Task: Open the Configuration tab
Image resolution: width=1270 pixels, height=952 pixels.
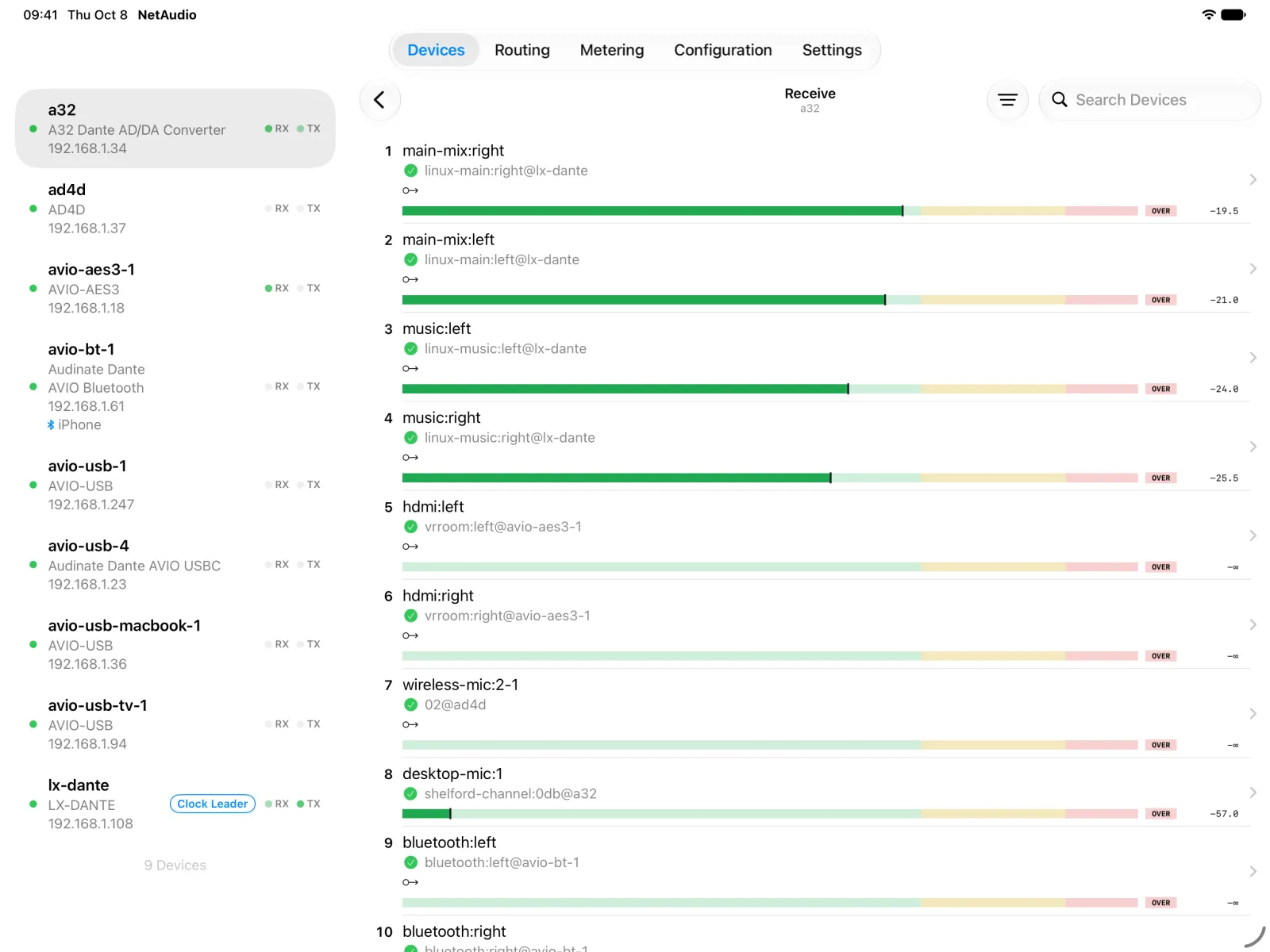Action: (723, 50)
